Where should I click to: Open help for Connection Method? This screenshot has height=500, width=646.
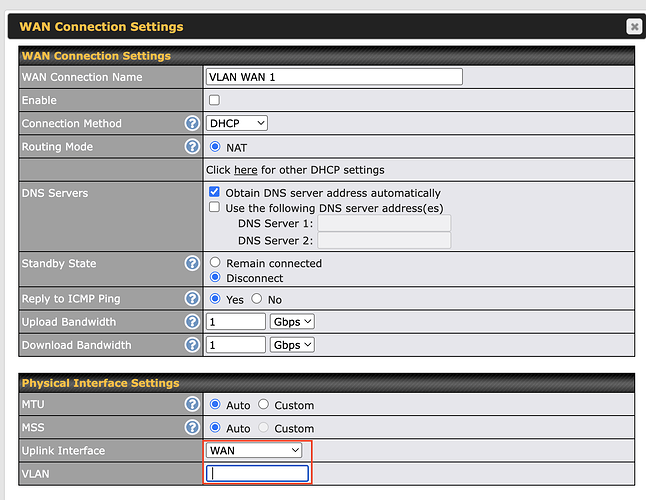[x=192, y=123]
